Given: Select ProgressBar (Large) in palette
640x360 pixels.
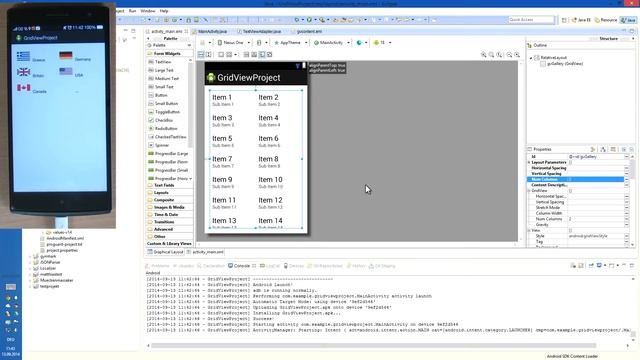Looking at the screenshot, I should (x=171, y=153).
